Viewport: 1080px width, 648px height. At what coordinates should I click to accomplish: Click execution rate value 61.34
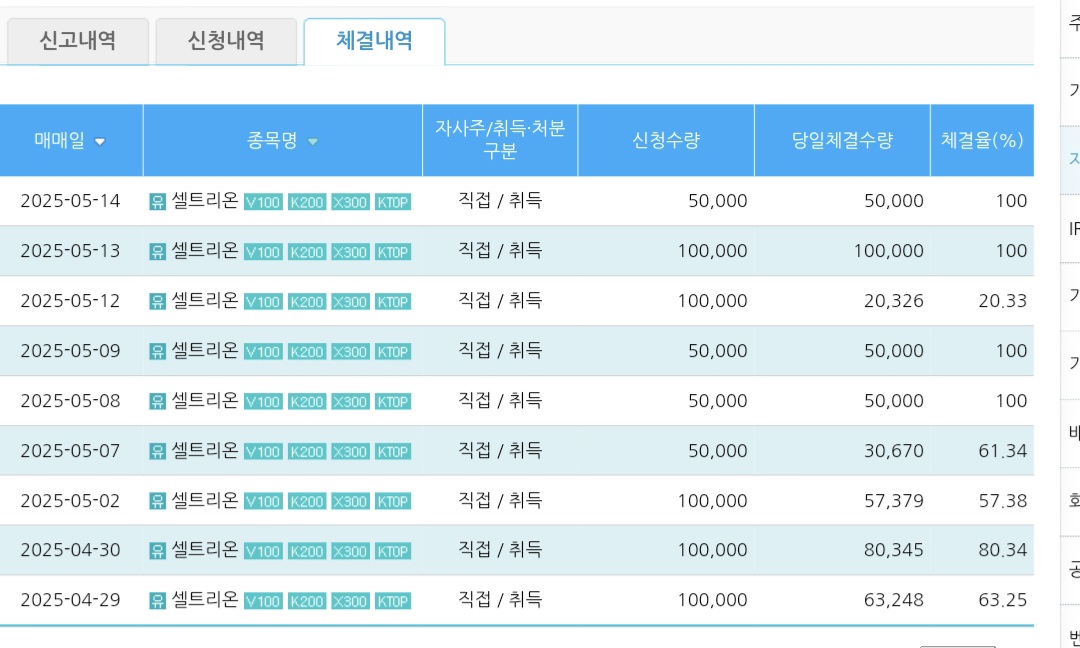[x=1003, y=451]
